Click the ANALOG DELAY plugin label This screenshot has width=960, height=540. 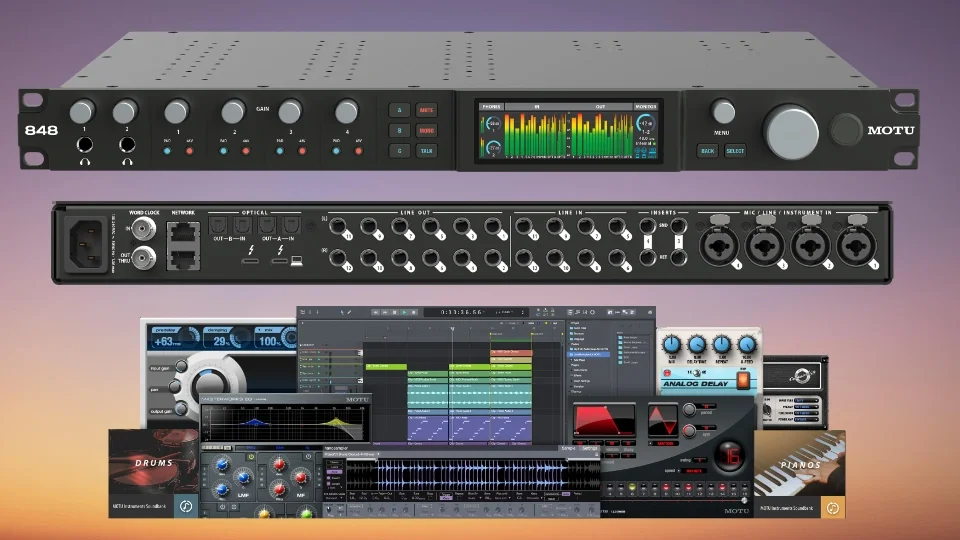(696, 384)
